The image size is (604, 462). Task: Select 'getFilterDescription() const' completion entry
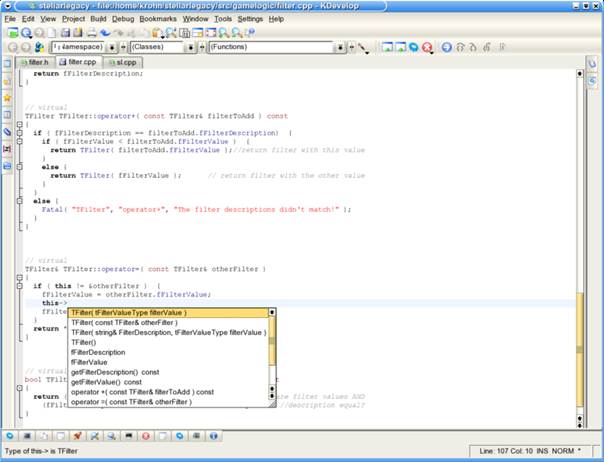[168, 372]
